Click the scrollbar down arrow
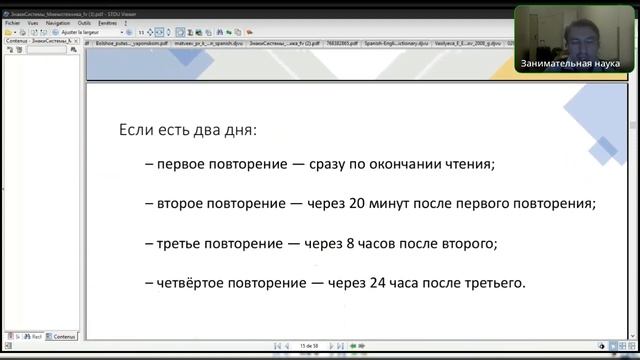This screenshot has width=640, height=360. [x=633, y=336]
